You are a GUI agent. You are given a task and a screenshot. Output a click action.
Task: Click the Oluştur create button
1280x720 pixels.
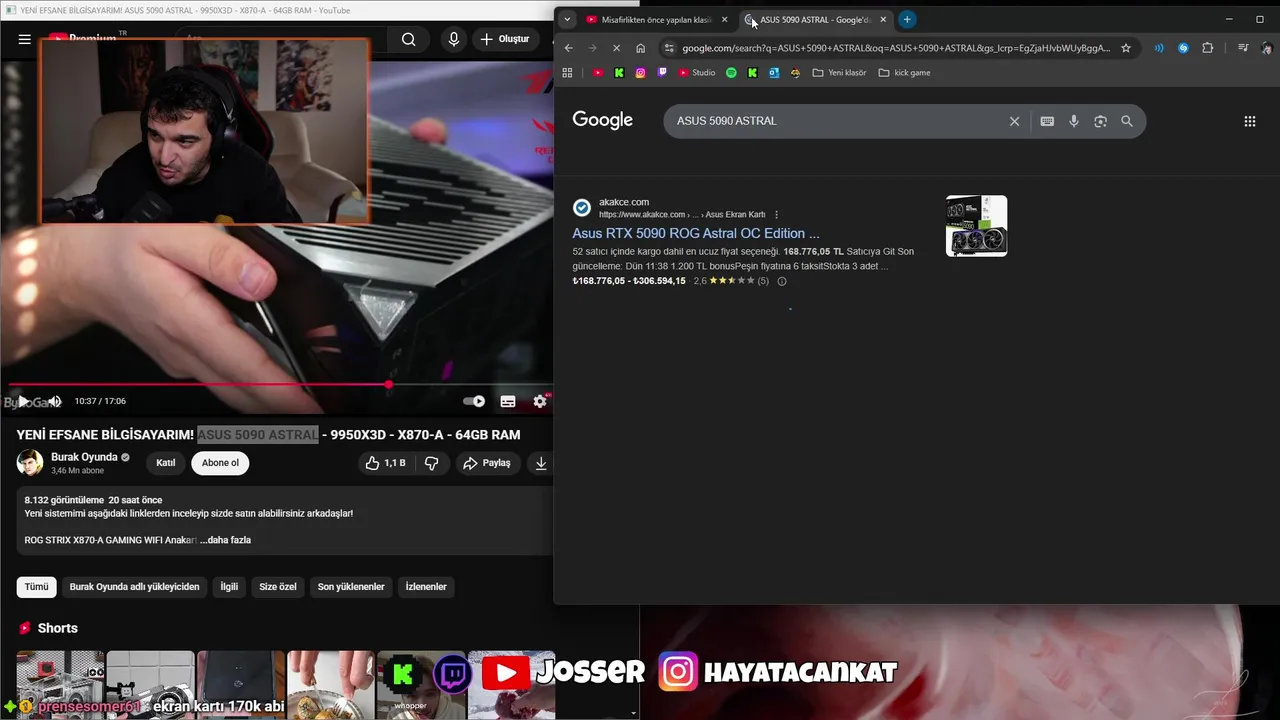coord(505,39)
